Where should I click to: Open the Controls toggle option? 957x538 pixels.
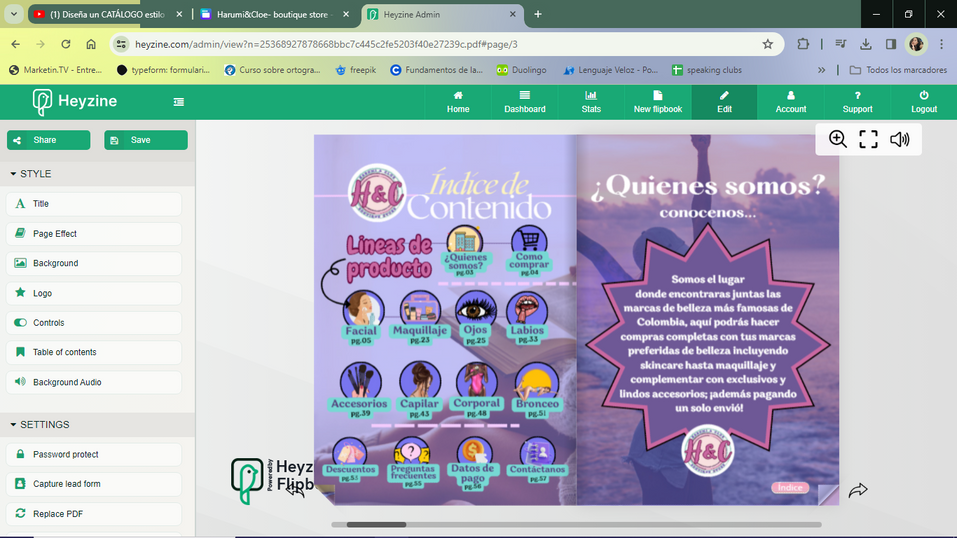pos(95,323)
